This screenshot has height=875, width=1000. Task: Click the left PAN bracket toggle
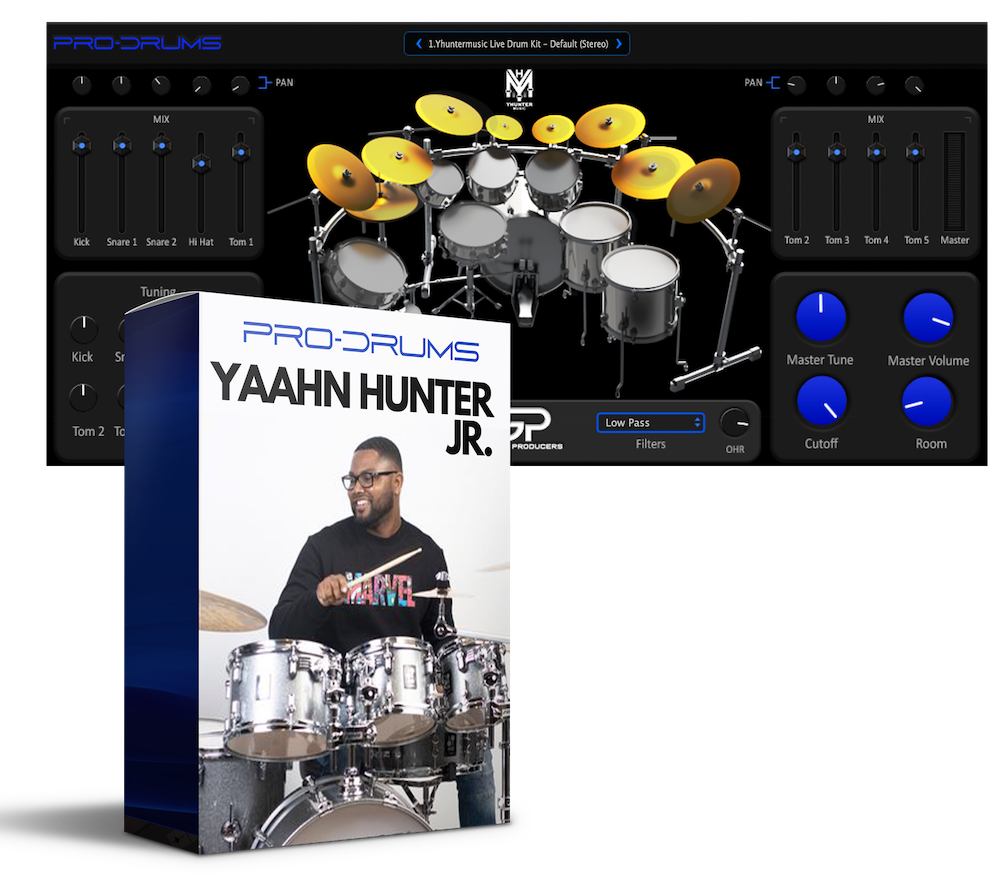[264, 83]
